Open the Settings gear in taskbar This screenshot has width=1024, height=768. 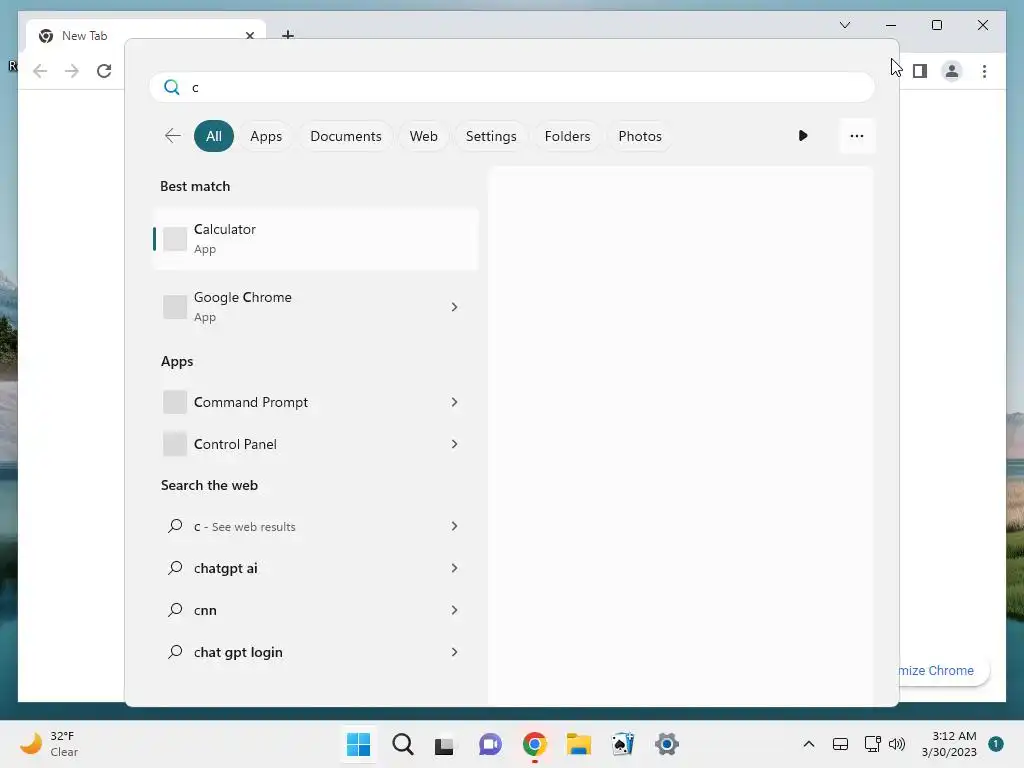click(x=667, y=744)
